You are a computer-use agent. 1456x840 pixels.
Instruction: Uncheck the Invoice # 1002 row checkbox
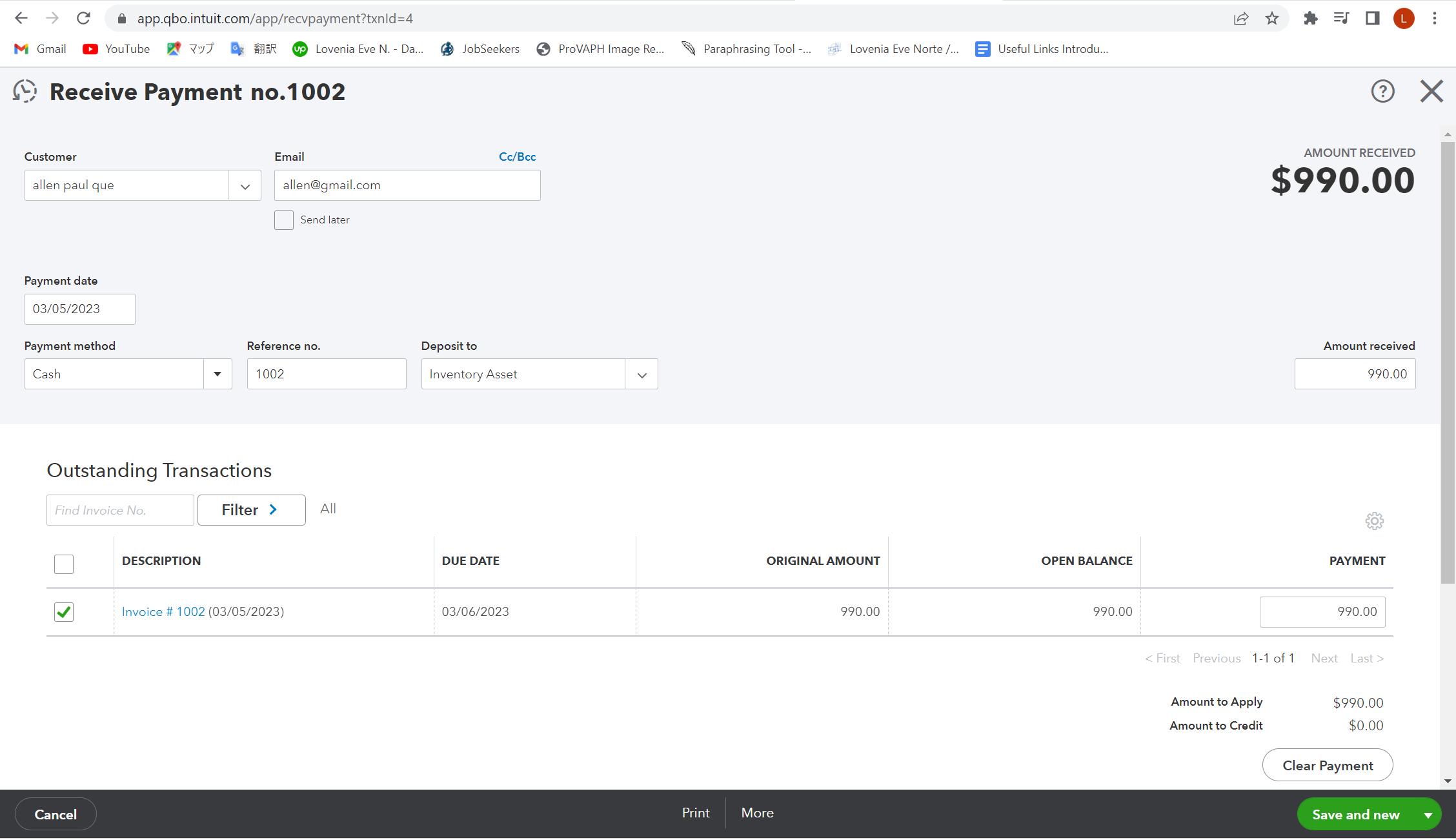[64, 611]
